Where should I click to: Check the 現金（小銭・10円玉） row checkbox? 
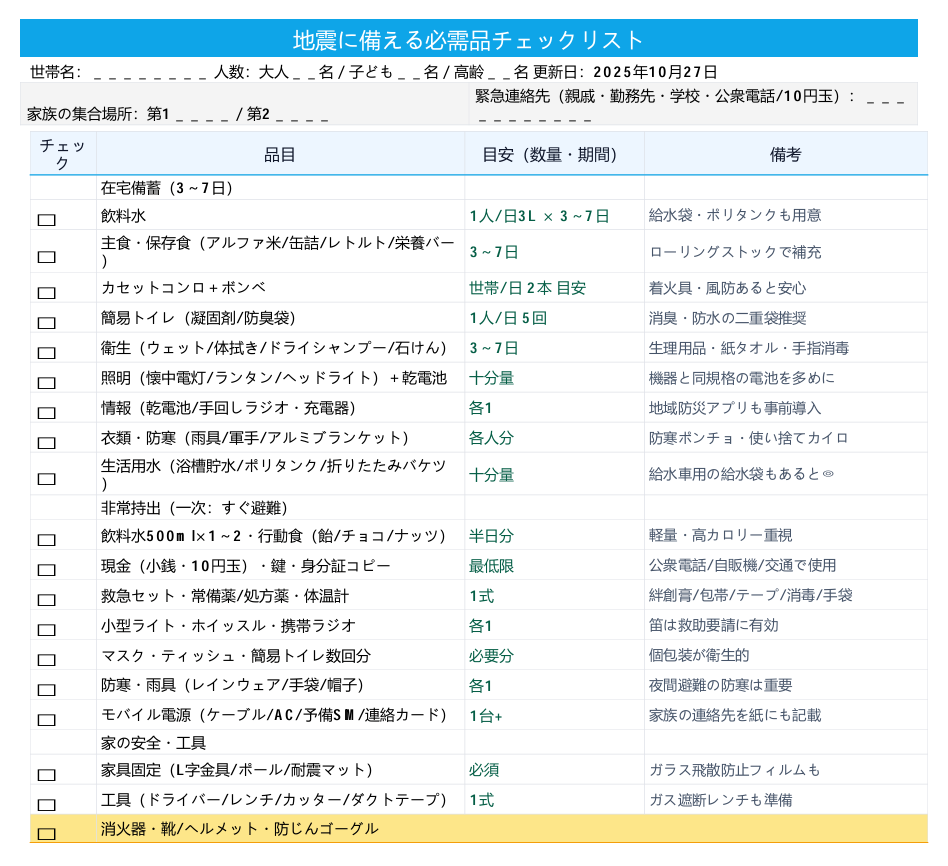click(46, 570)
